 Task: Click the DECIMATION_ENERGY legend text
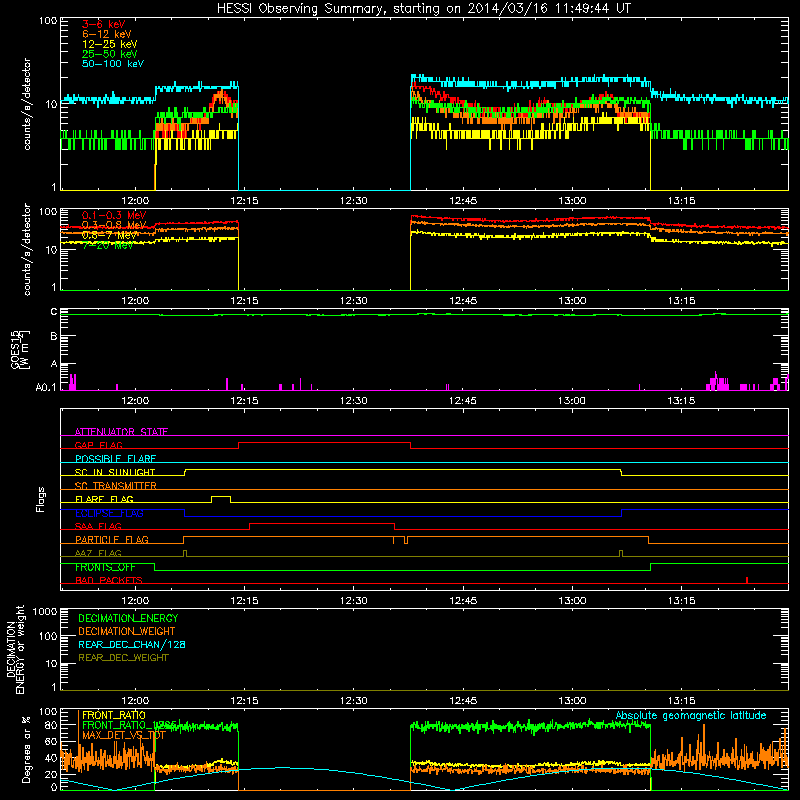coord(128,618)
